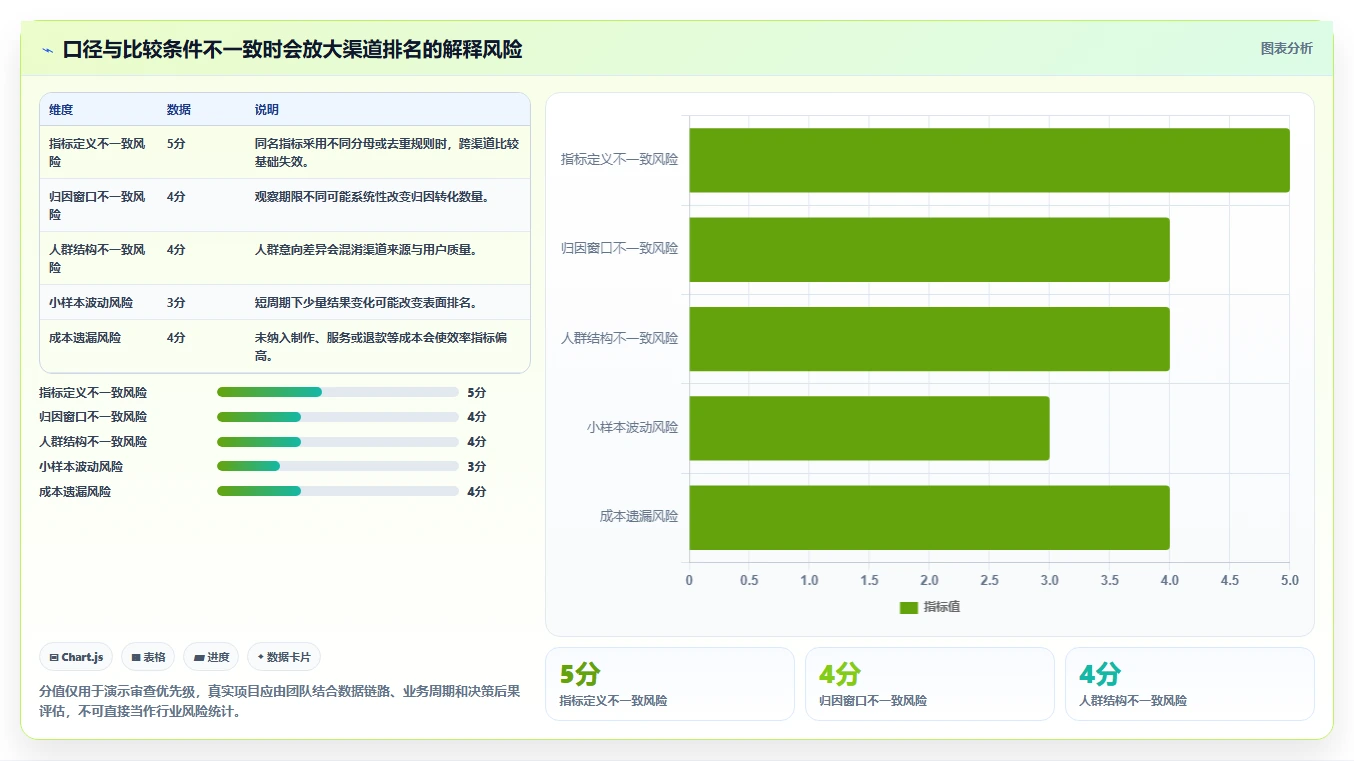The image size is (1354, 761).
Task: Click the 5分 value beside 指标定义 progress bar
Action: coord(476,392)
